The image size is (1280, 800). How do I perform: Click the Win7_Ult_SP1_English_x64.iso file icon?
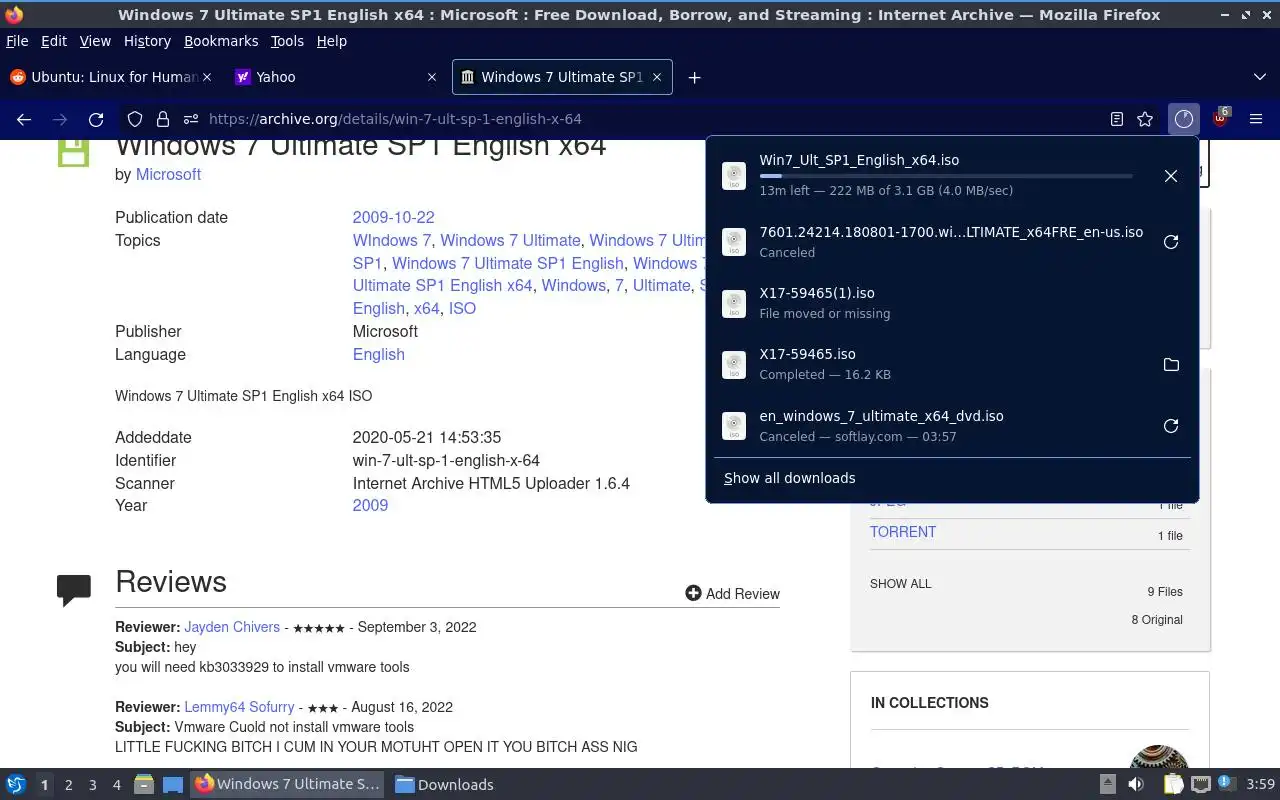tap(734, 176)
